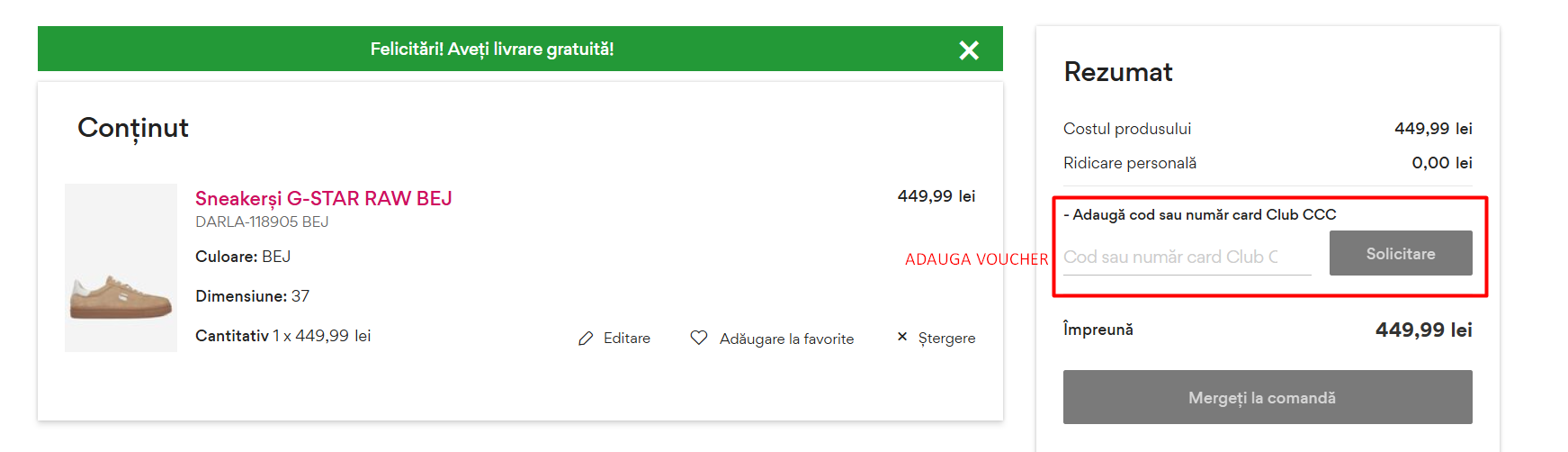Click the pencil icon beside Editare

[x=586, y=339]
